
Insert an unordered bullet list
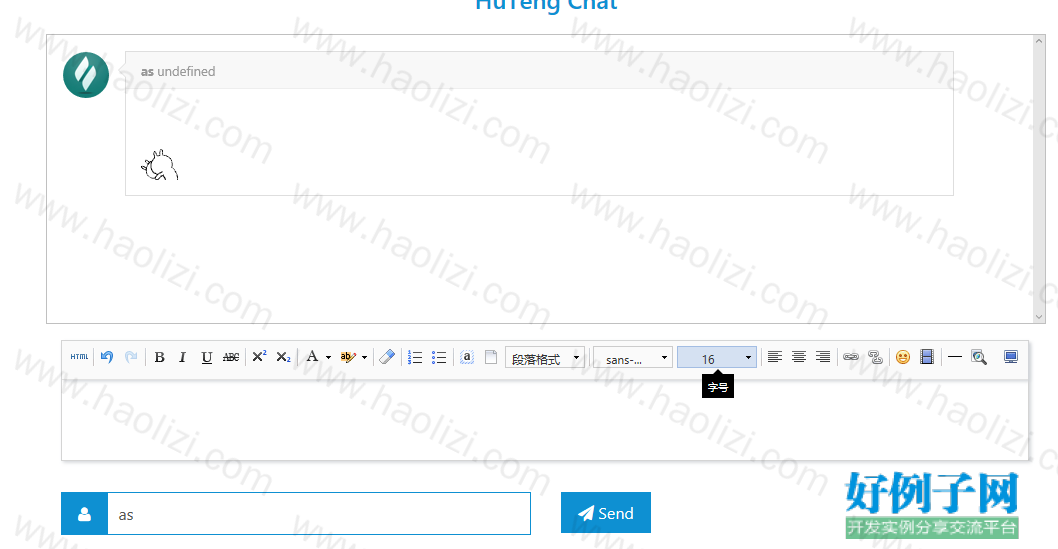coord(439,357)
